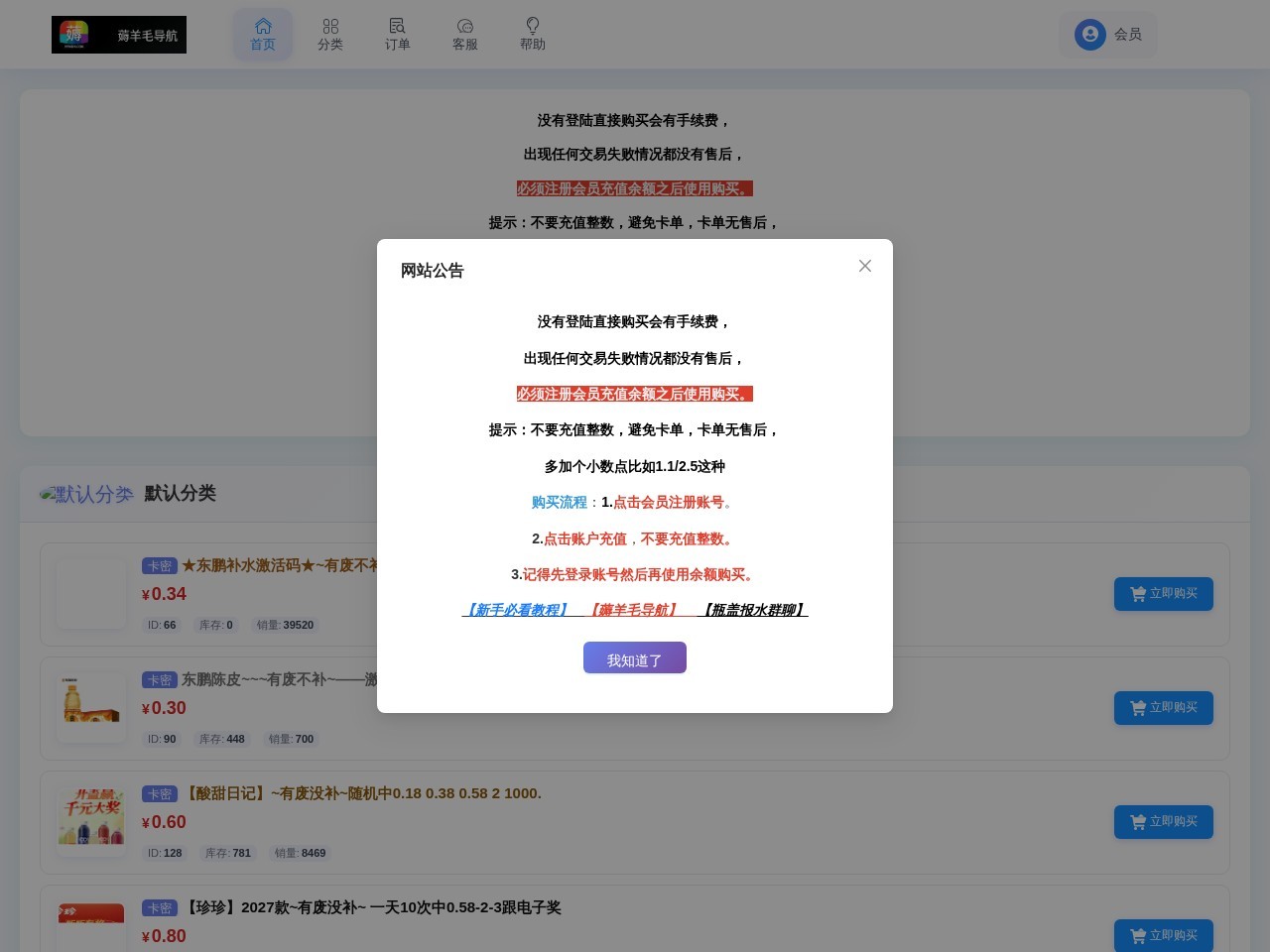Image resolution: width=1270 pixels, height=952 pixels.
Task: Open the 薅羊毛导航 link in dialog
Action: click(x=633, y=610)
